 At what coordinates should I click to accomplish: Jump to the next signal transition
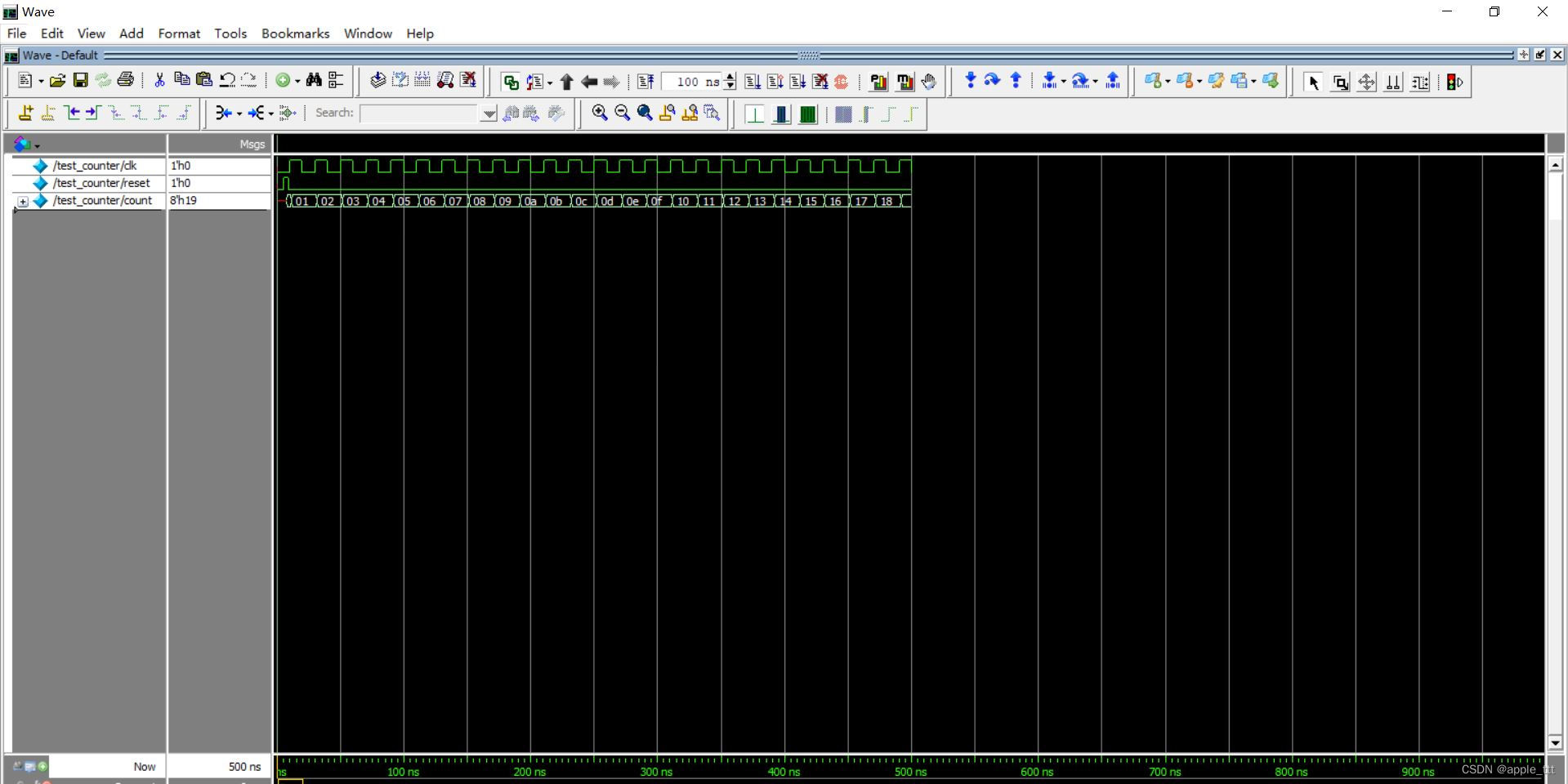92,113
